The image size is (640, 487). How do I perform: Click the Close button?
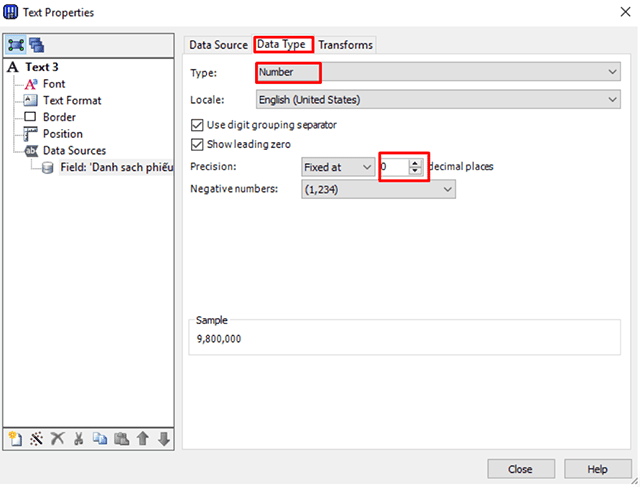(520, 469)
